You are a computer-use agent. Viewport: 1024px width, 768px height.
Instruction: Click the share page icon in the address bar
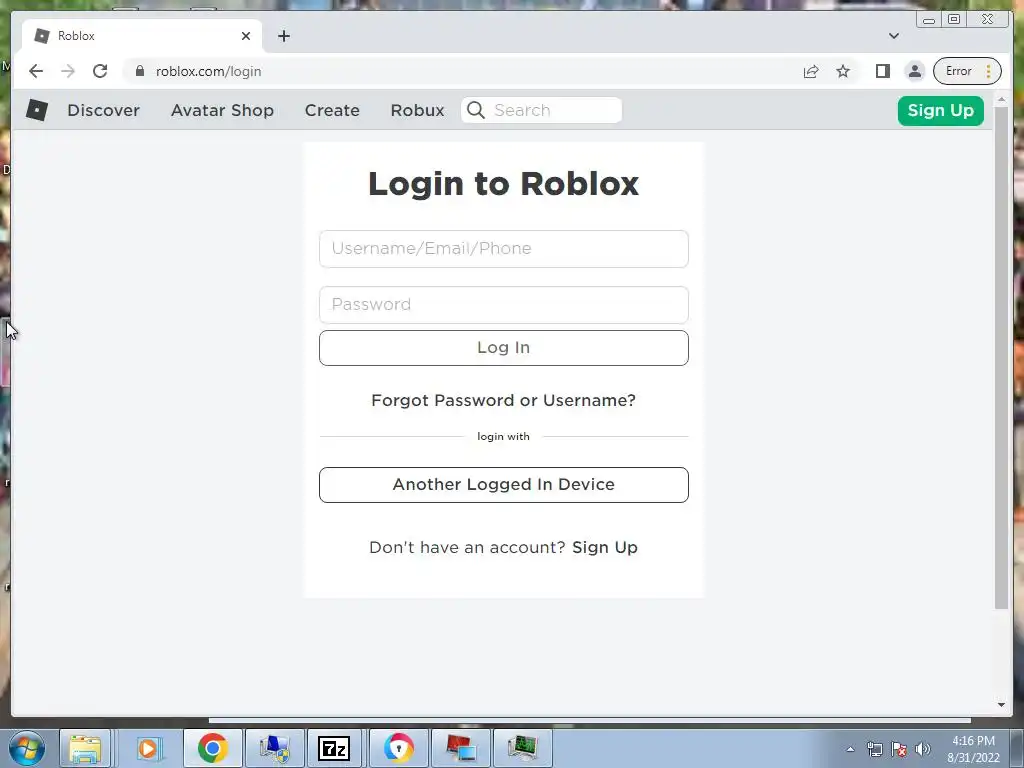[x=810, y=71]
